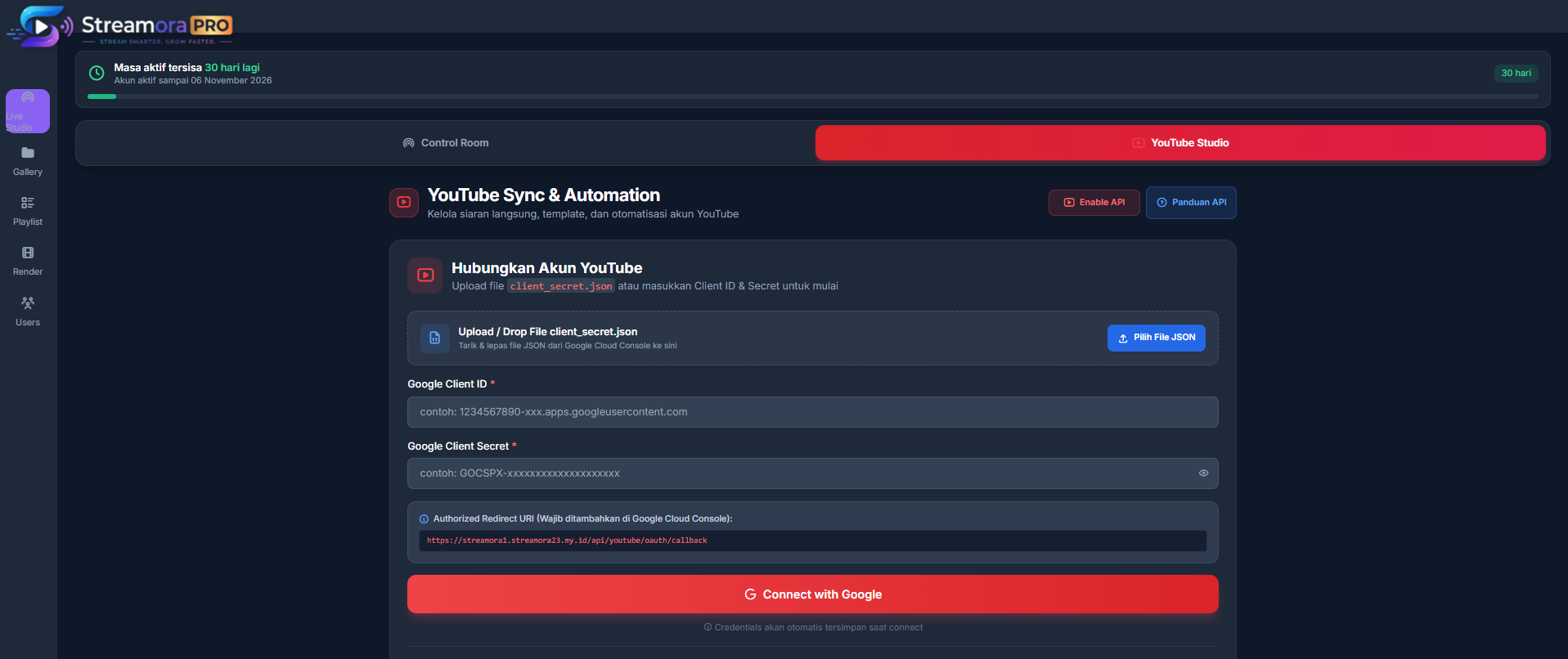Open the Panduan API guide
Screen dimensions: 1568x659
1191,203
